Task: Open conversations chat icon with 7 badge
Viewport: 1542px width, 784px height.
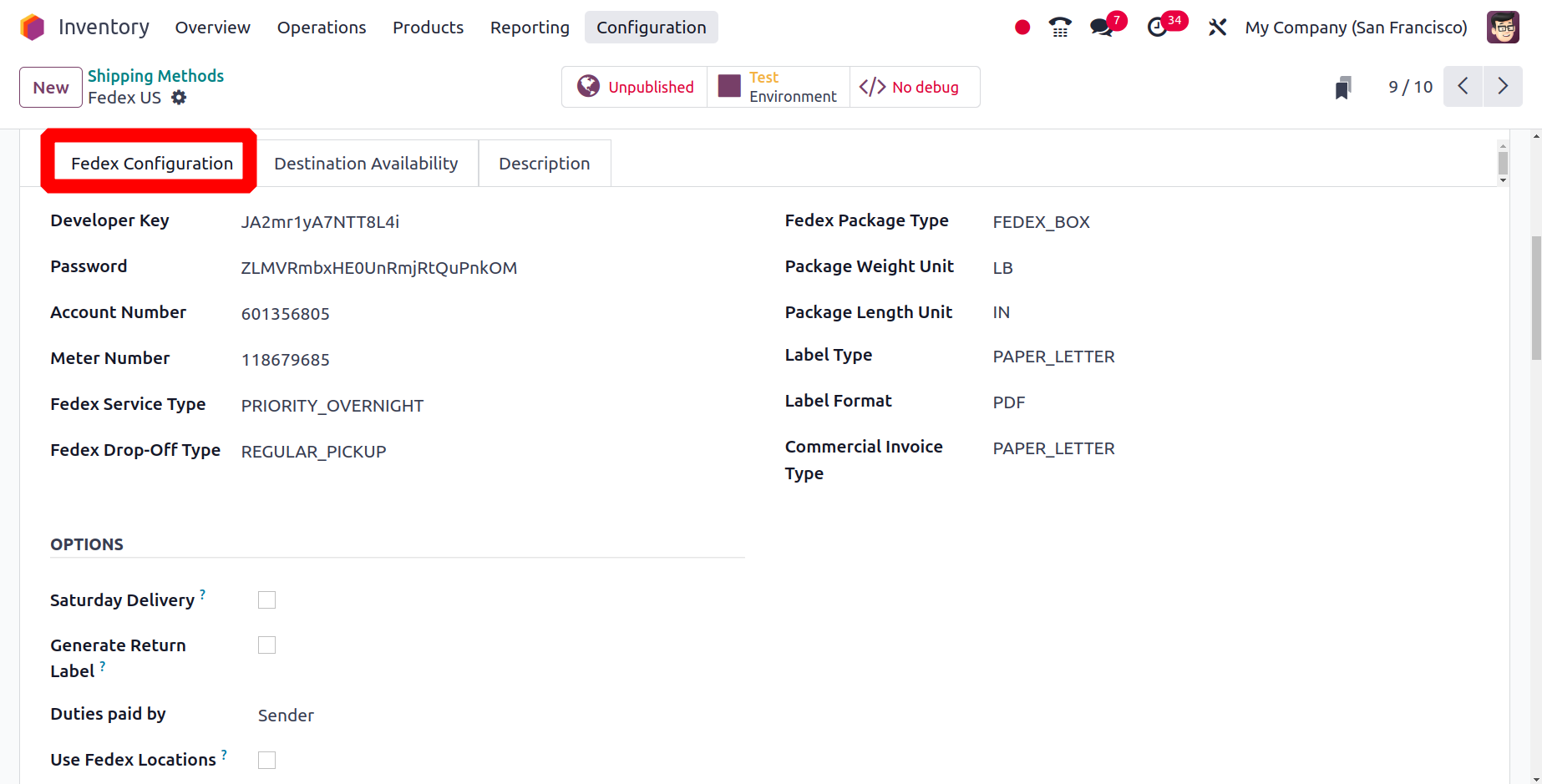Action: pyautogui.click(x=1102, y=28)
